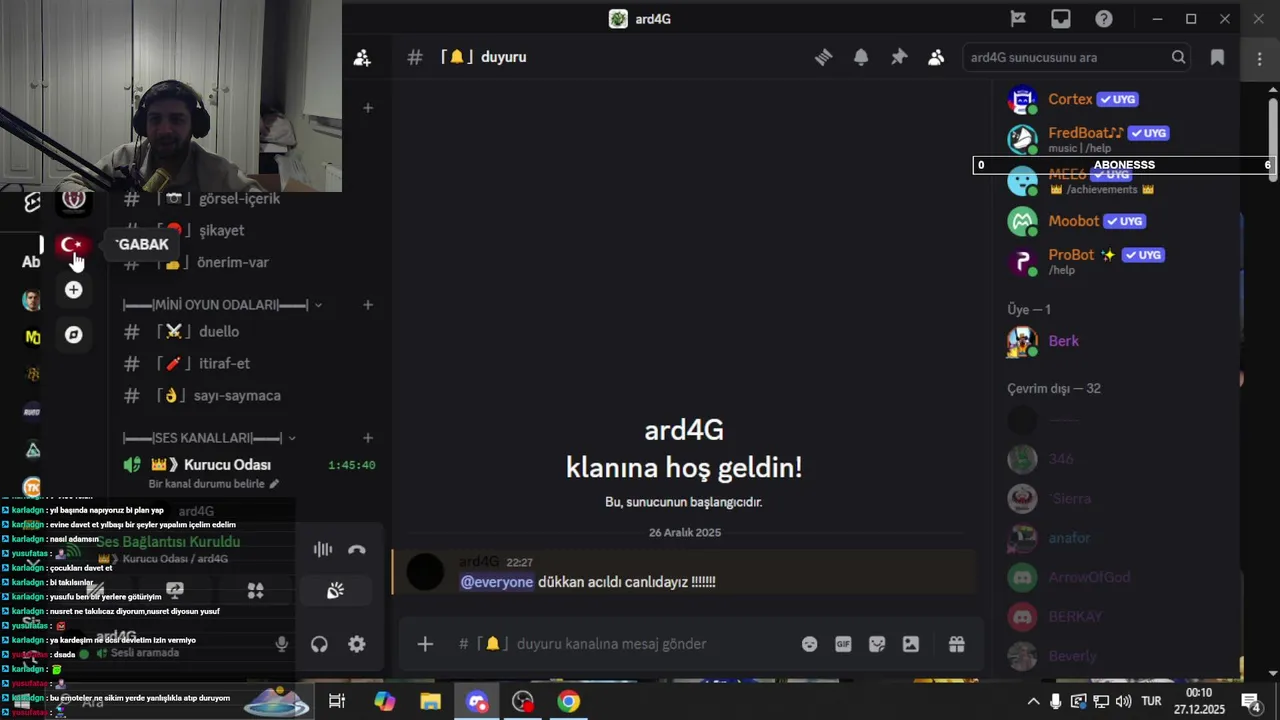Open the inbox icon in title bar
Screen dimensions: 1280x720
[1061, 18]
